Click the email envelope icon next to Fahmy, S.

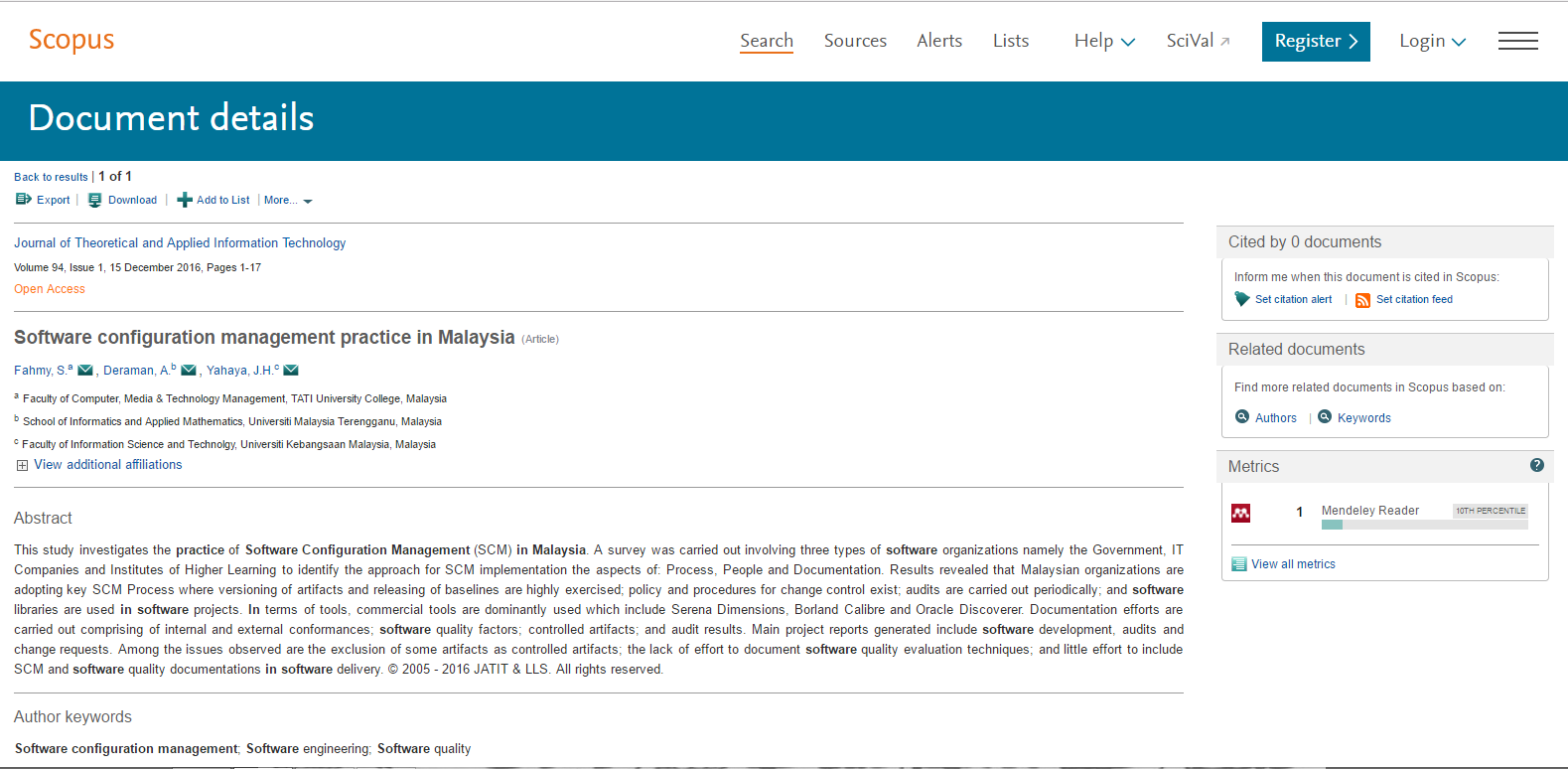coord(85,371)
